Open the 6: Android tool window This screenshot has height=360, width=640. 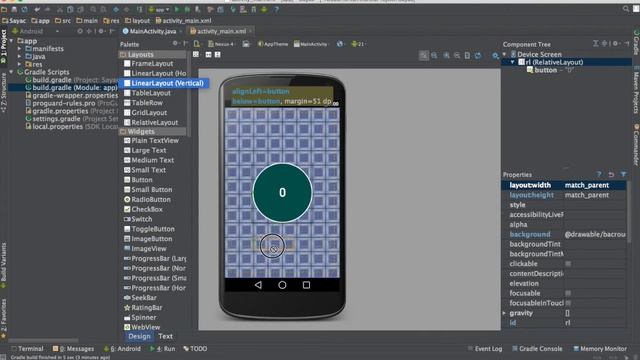122,349
